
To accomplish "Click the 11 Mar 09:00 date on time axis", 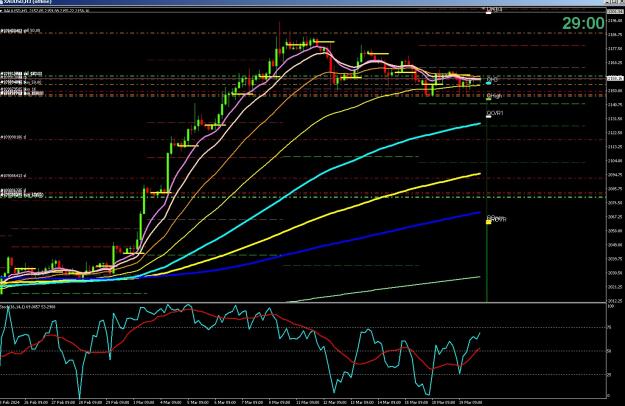I will tap(307, 402).
